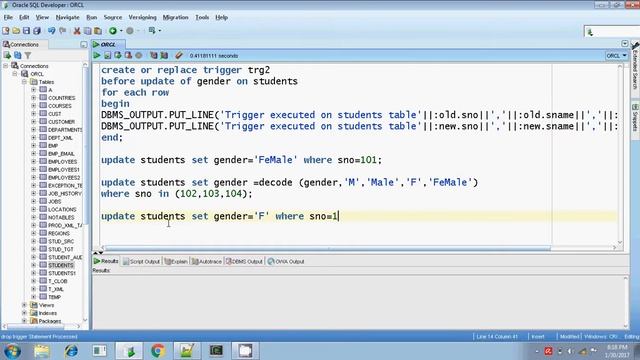Expand the COUNTRIES table node
This screenshot has width=640, height=360.
[34, 98]
